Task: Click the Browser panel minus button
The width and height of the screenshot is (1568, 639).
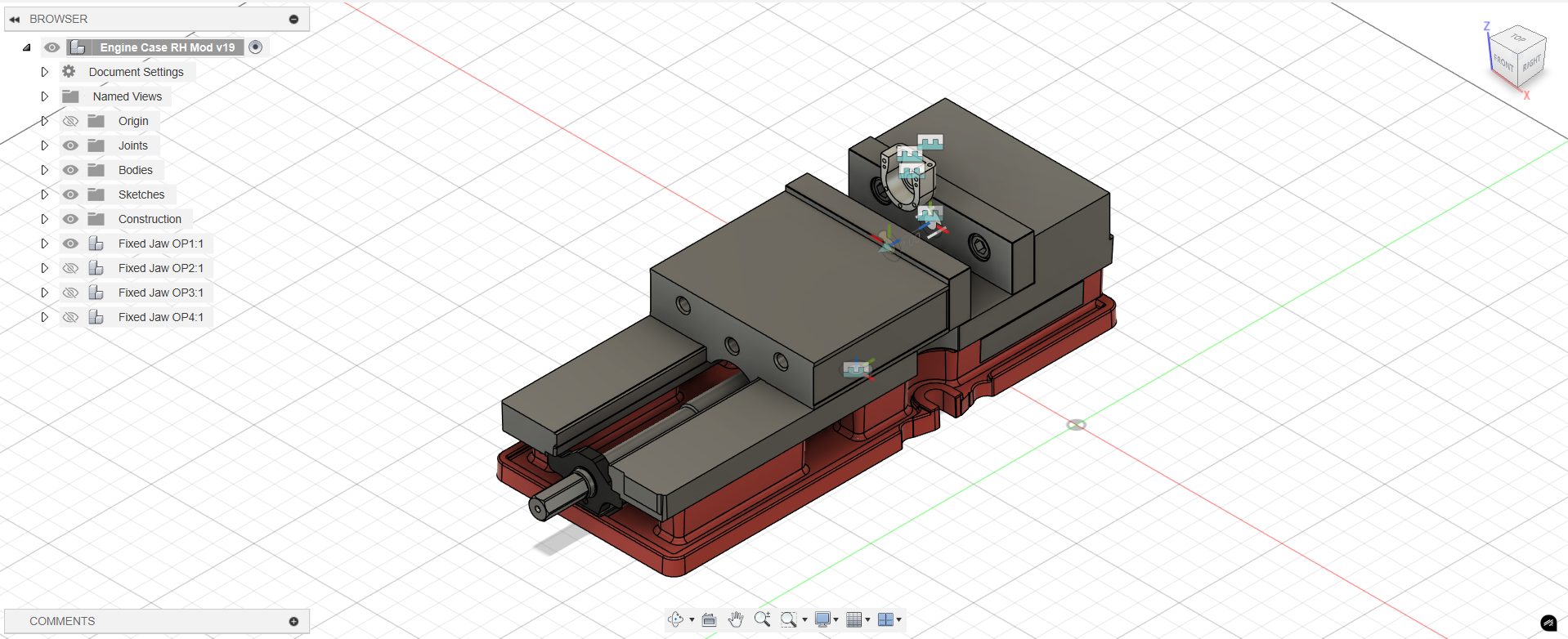Action: point(293,19)
